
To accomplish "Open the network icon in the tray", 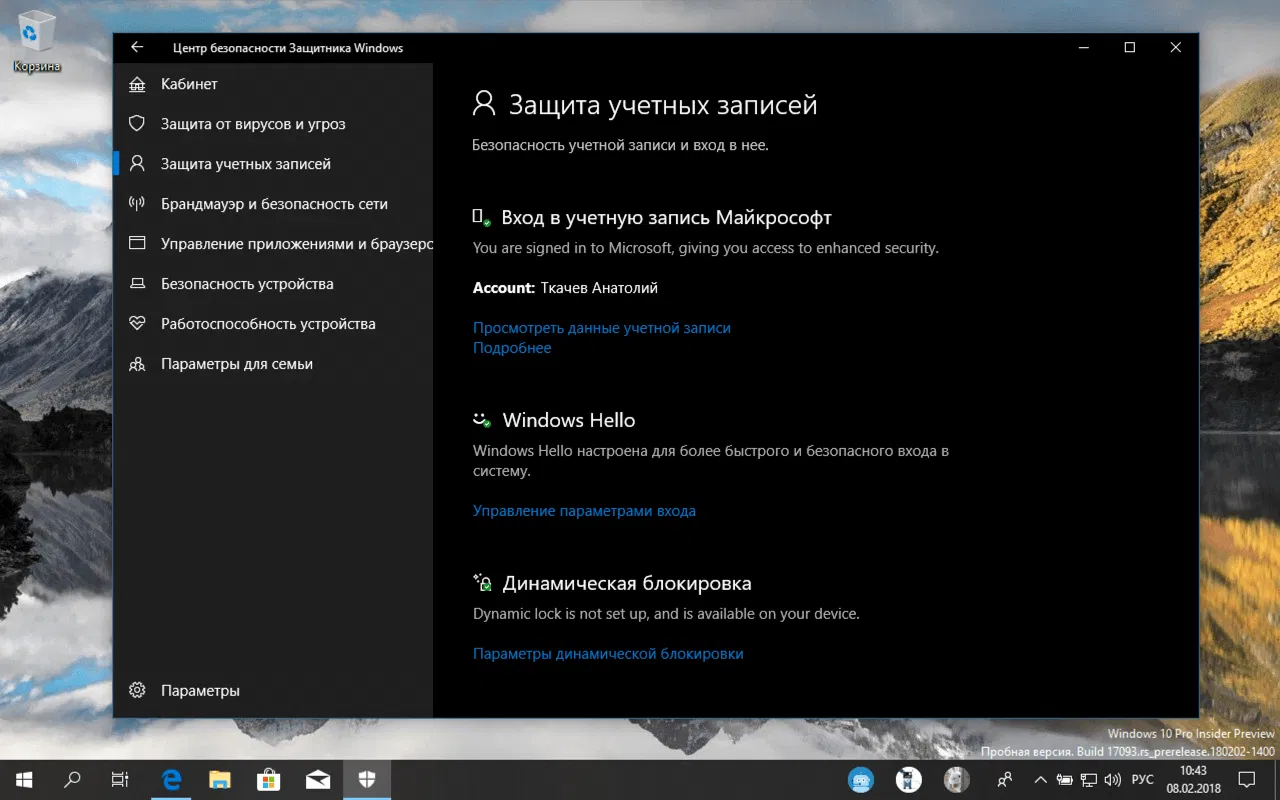I will [1089, 779].
